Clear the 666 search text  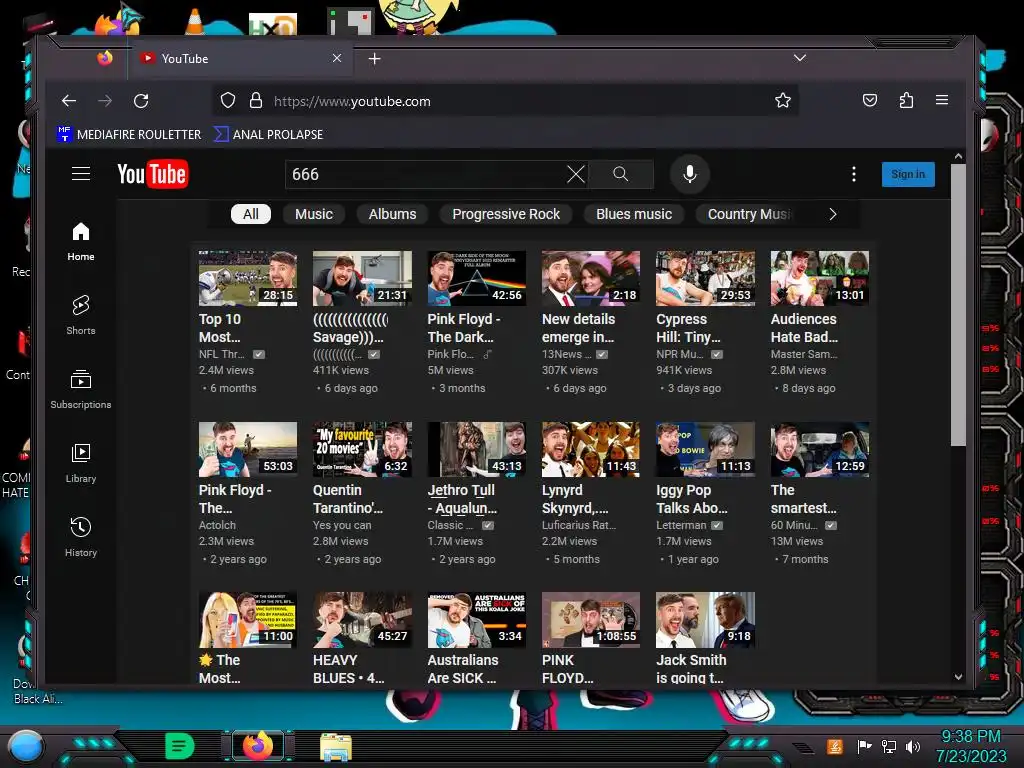[x=575, y=174]
